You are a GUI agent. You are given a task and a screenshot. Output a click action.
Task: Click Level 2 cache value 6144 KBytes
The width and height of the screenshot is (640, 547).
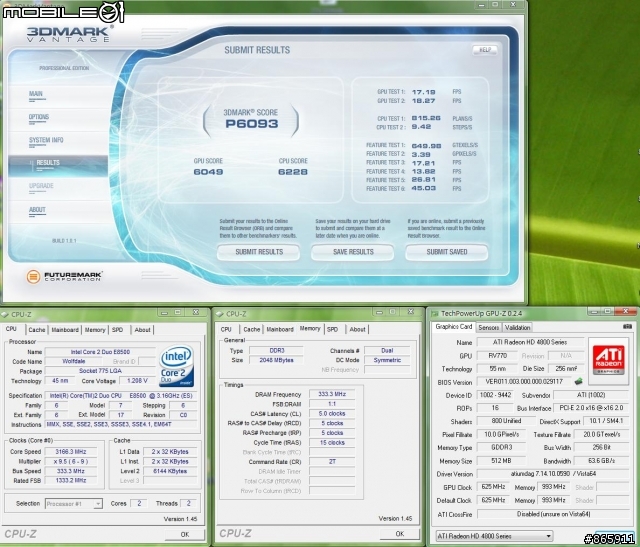[x=170, y=471]
